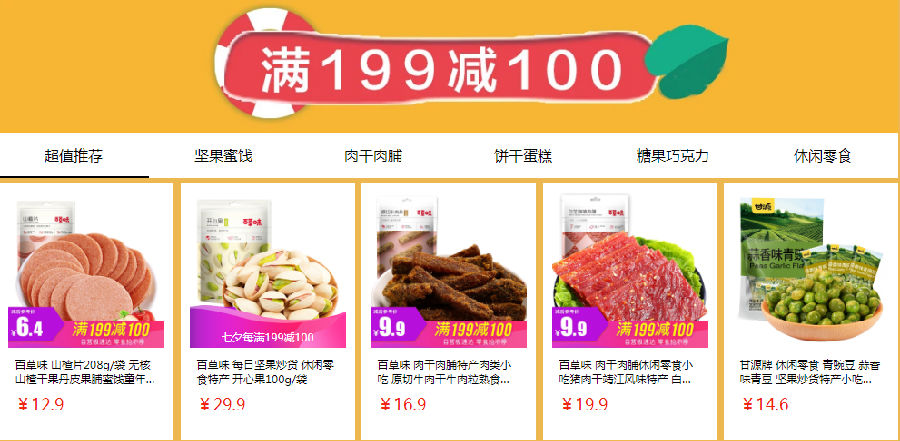
Task: View the beef jerky strips product image
Action: pyautogui.click(x=449, y=270)
